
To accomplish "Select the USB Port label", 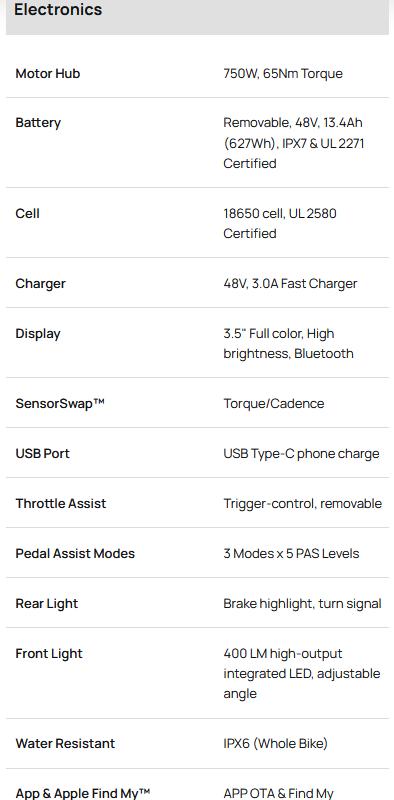I will pos(42,454).
